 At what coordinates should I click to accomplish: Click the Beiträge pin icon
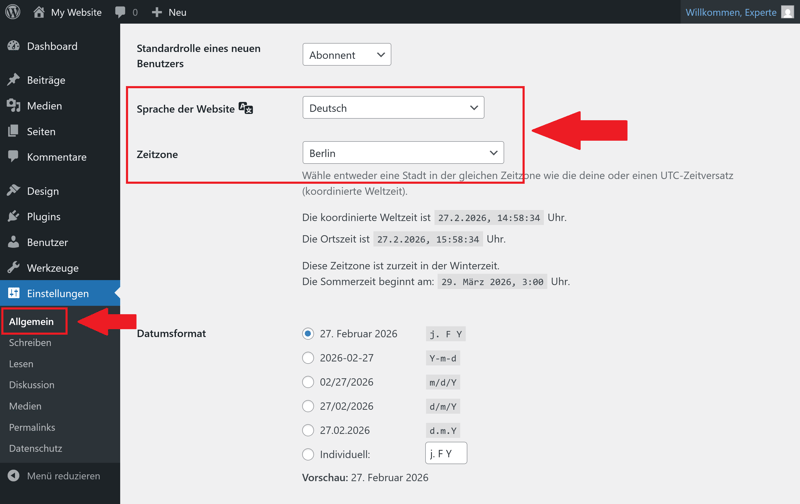tap(13, 80)
